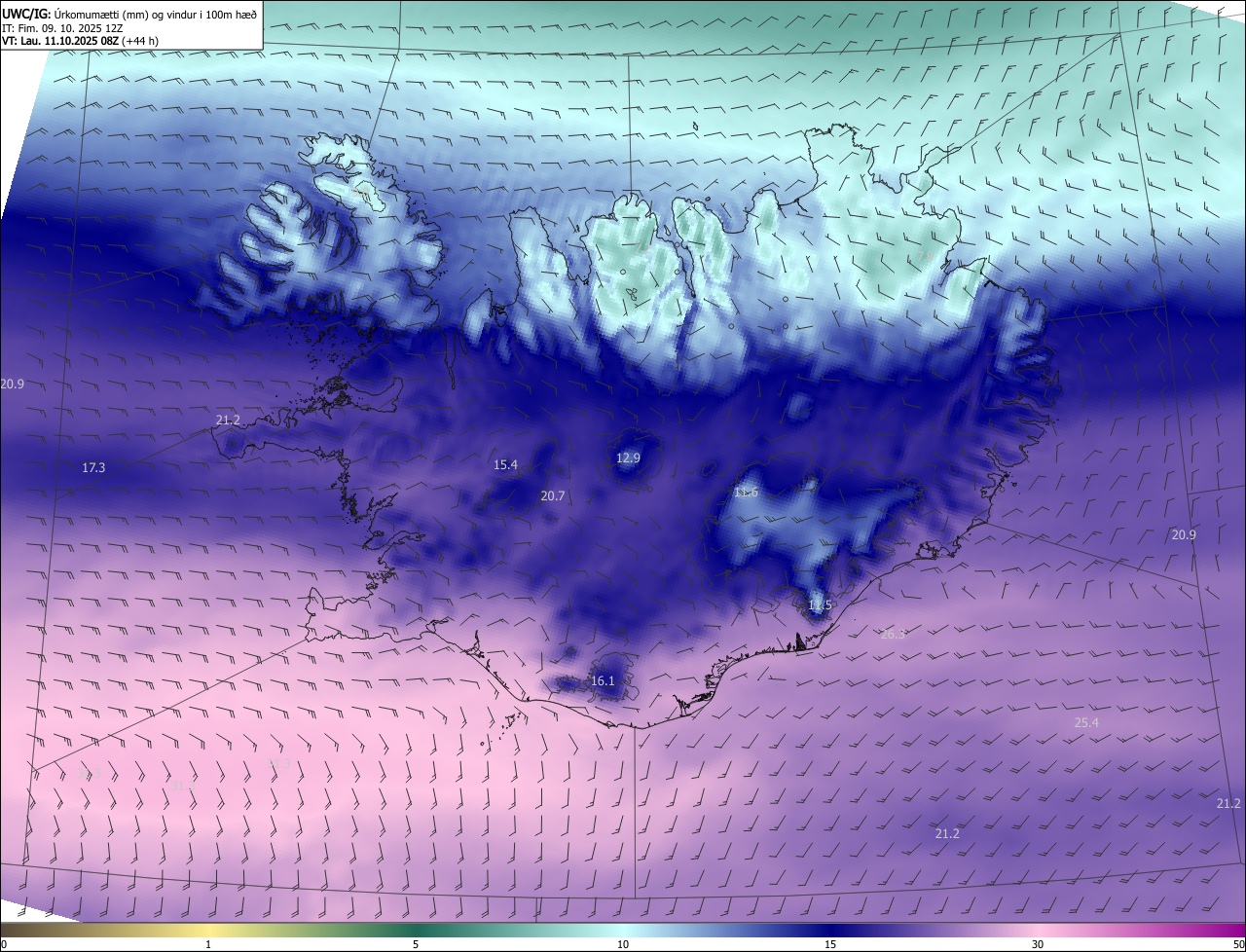1246x952 pixels.
Task: Click the 20.7 value label
Action: pos(552,496)
